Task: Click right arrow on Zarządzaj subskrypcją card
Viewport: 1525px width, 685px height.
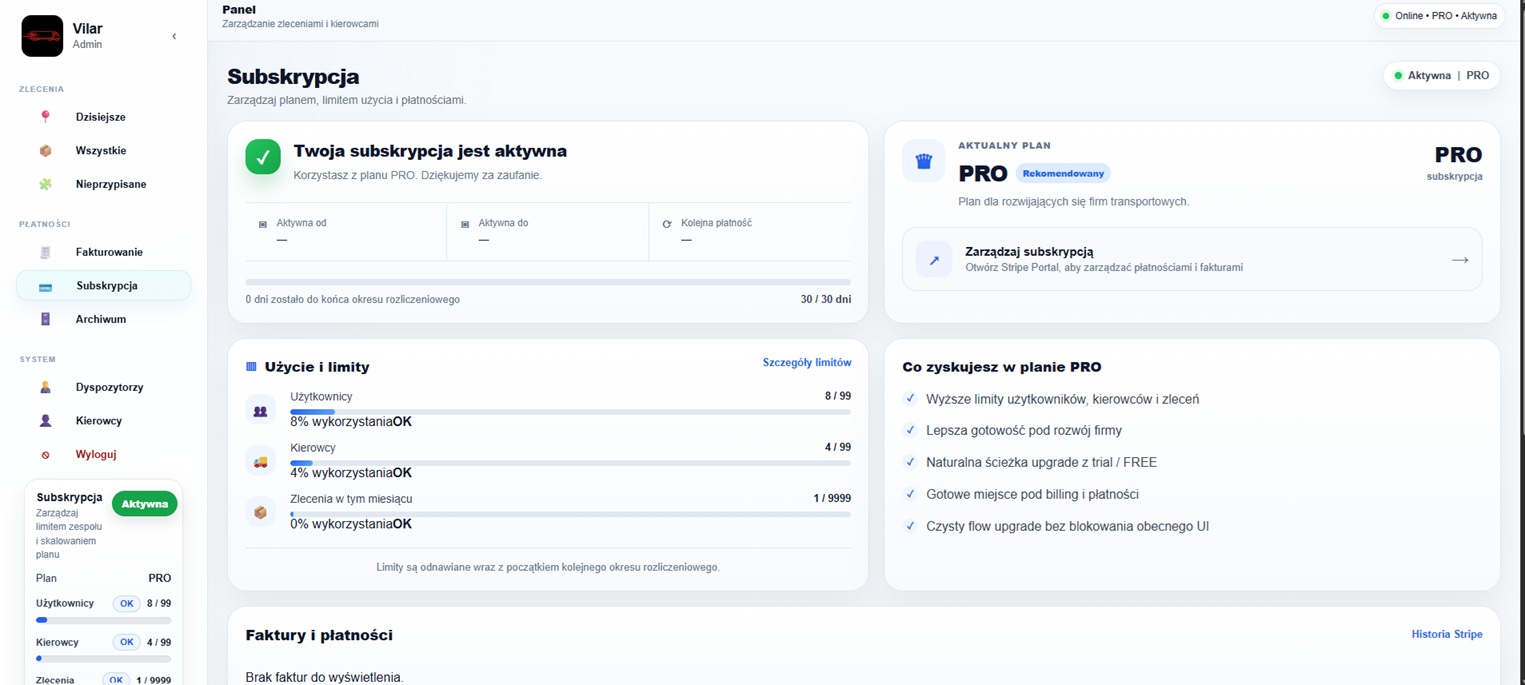Action: [x=1460, y=260]
